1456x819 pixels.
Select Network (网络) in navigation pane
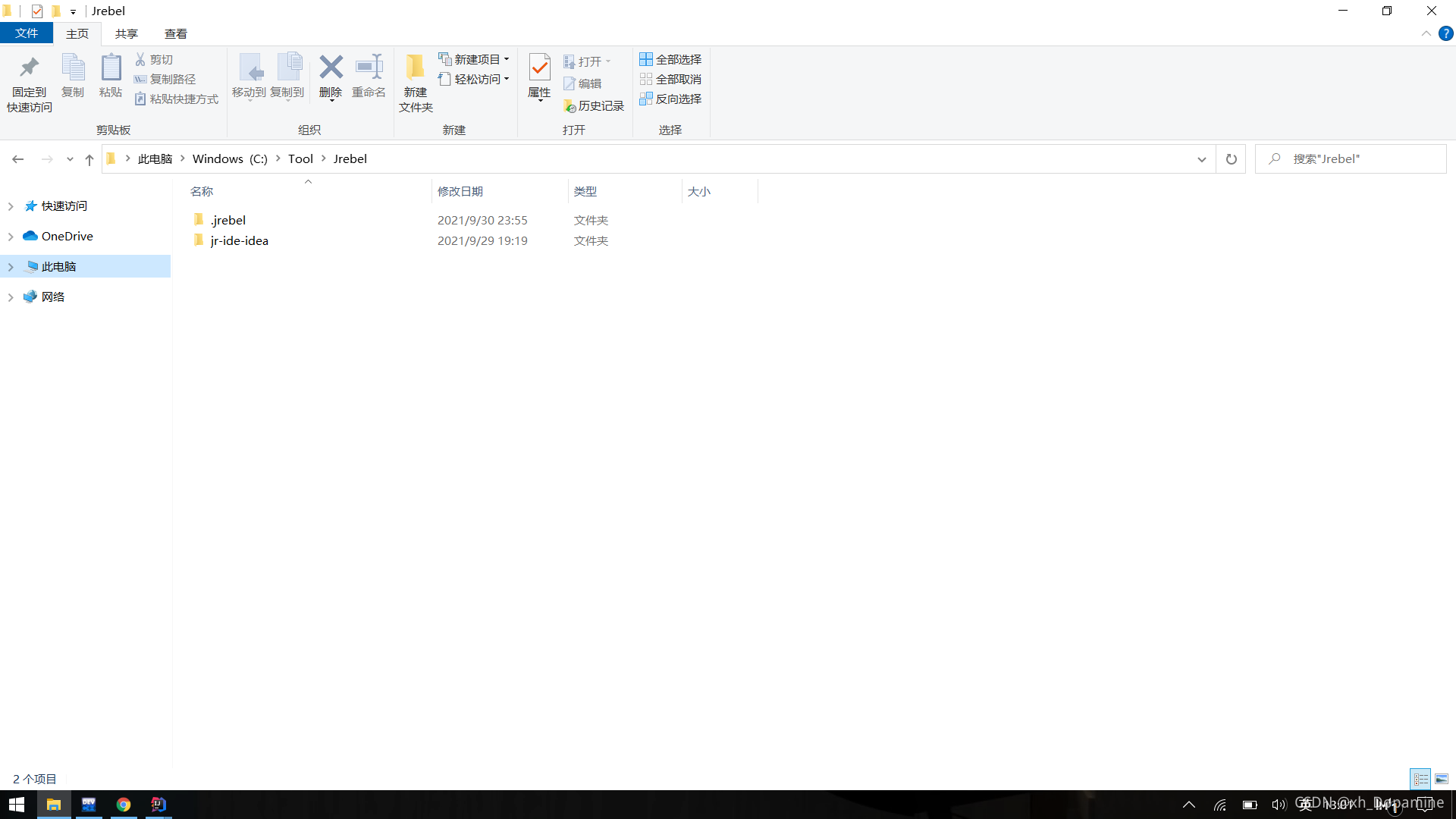[x=53, y=297]
